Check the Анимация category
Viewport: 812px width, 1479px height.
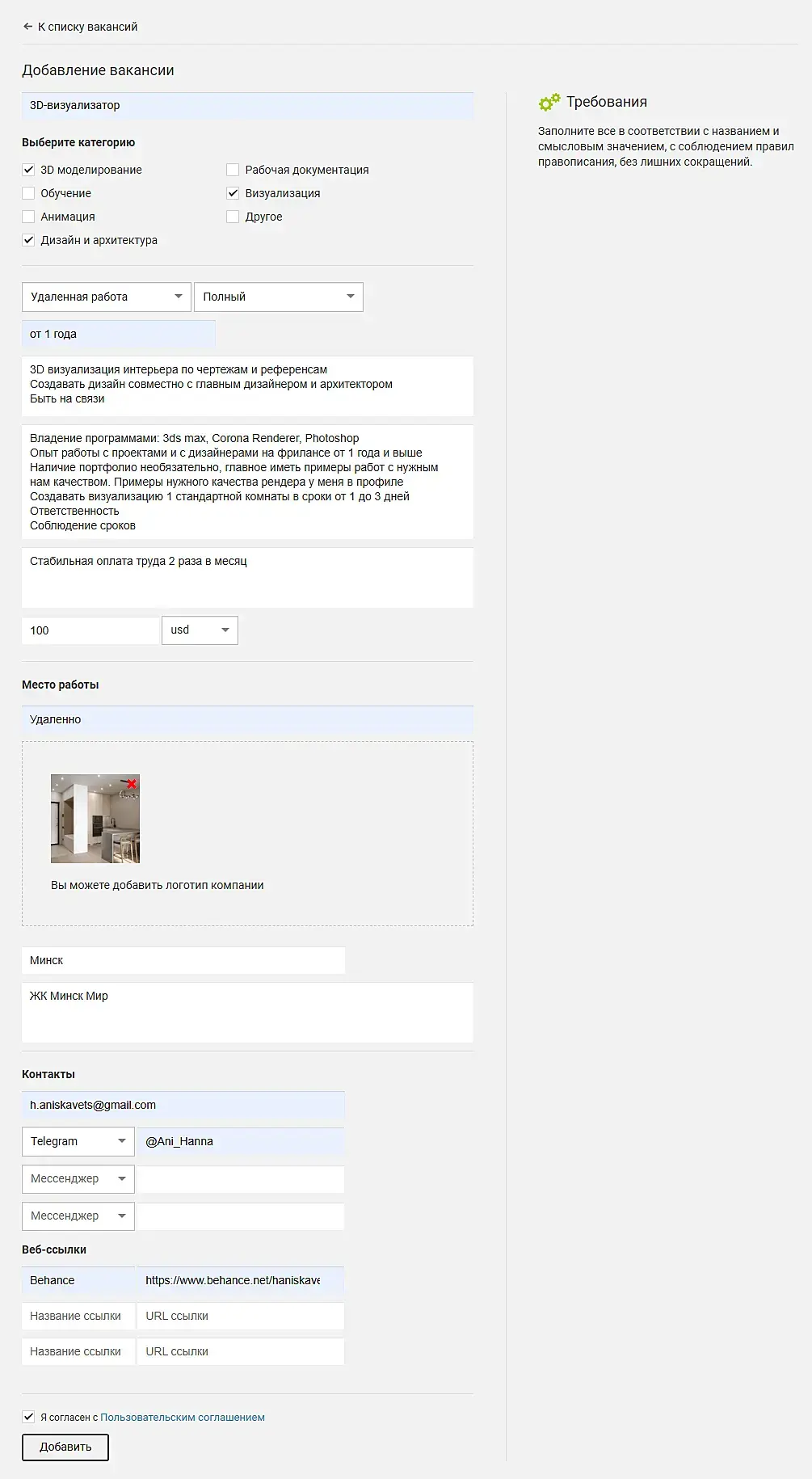[x=28, y=217]
